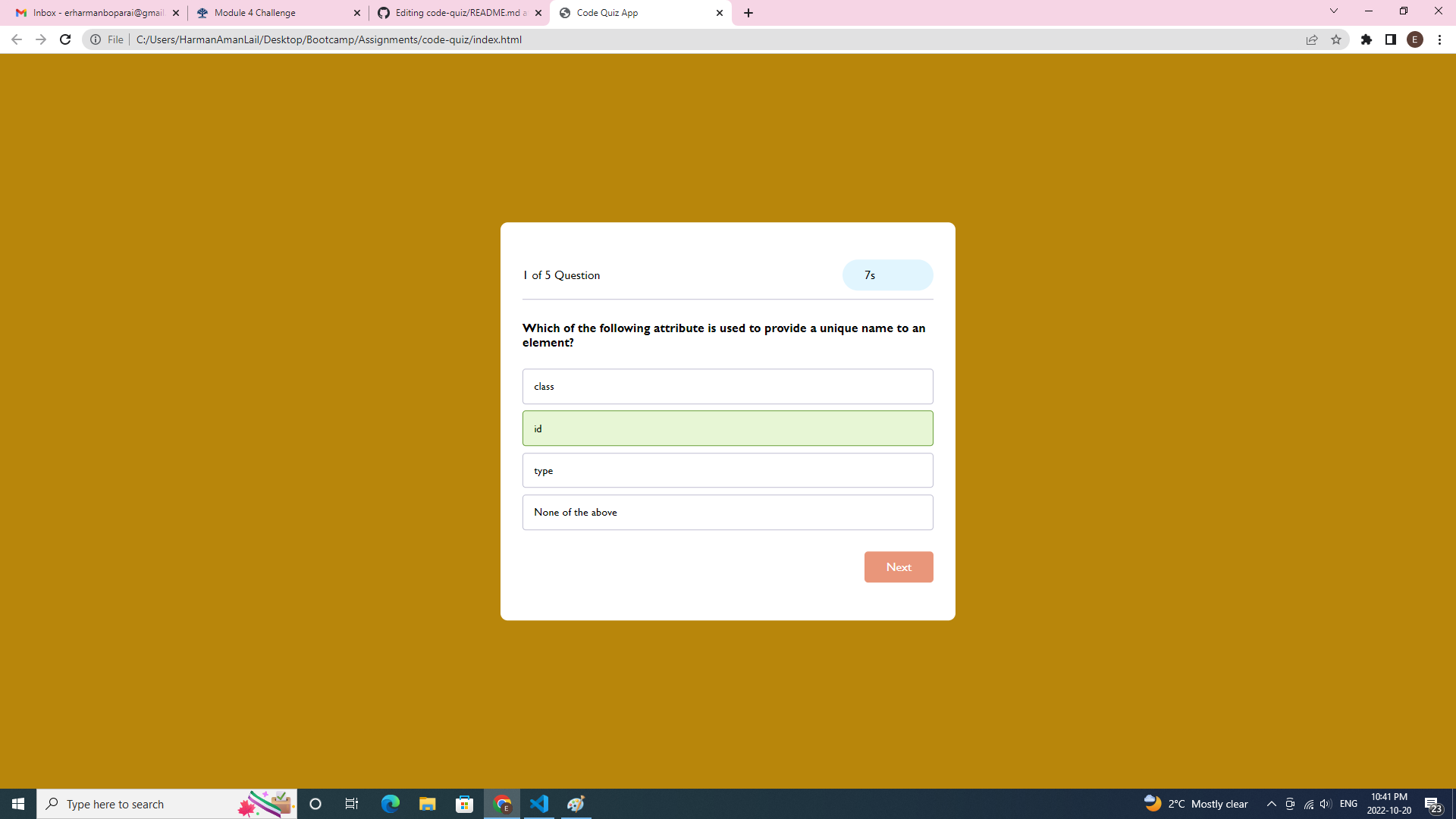
Task: Switch to Editing code-quiz README tab
Action: coord(455,13)
